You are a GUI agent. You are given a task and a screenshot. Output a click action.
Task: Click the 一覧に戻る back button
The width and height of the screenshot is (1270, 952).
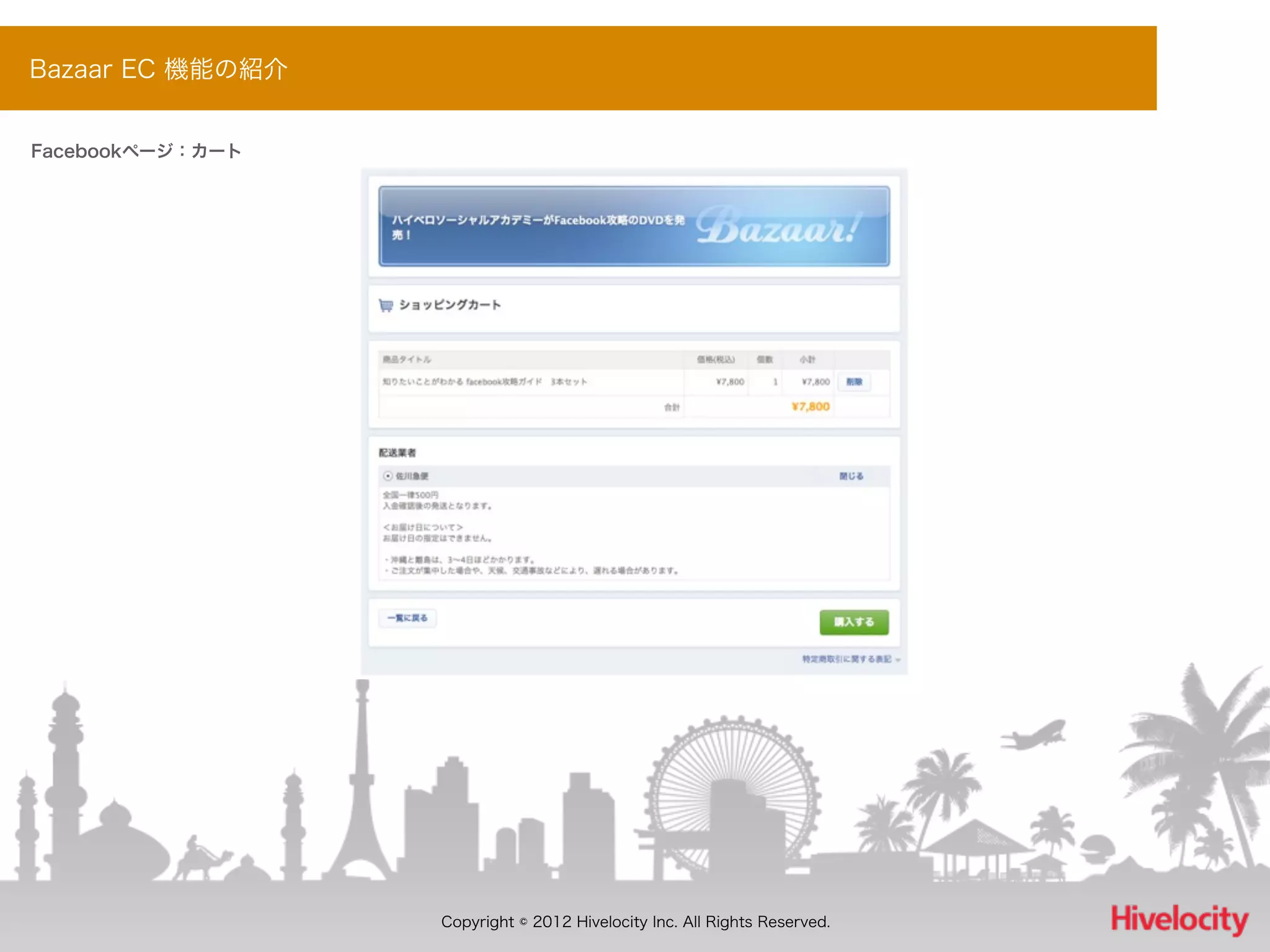407,618
